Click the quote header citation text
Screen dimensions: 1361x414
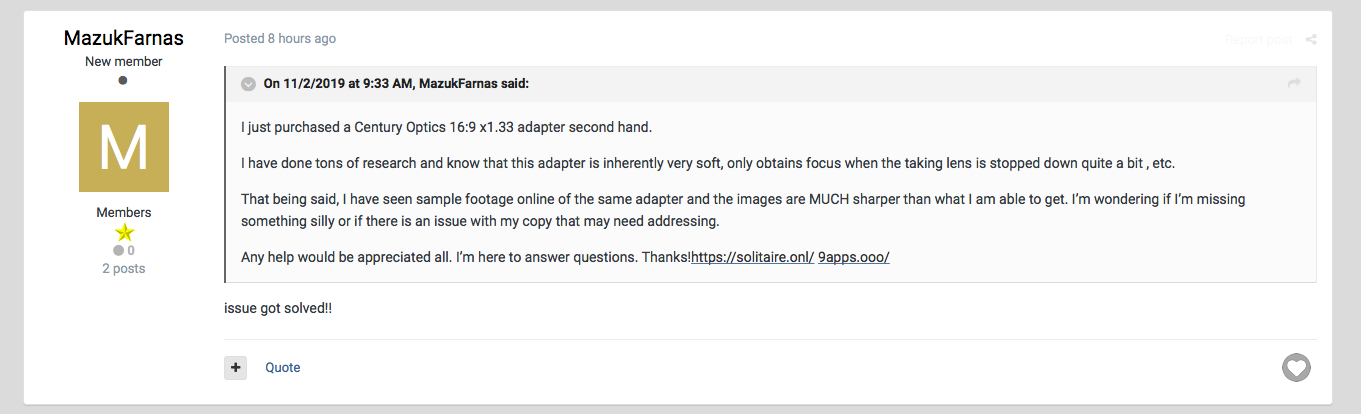pos(396,84)
